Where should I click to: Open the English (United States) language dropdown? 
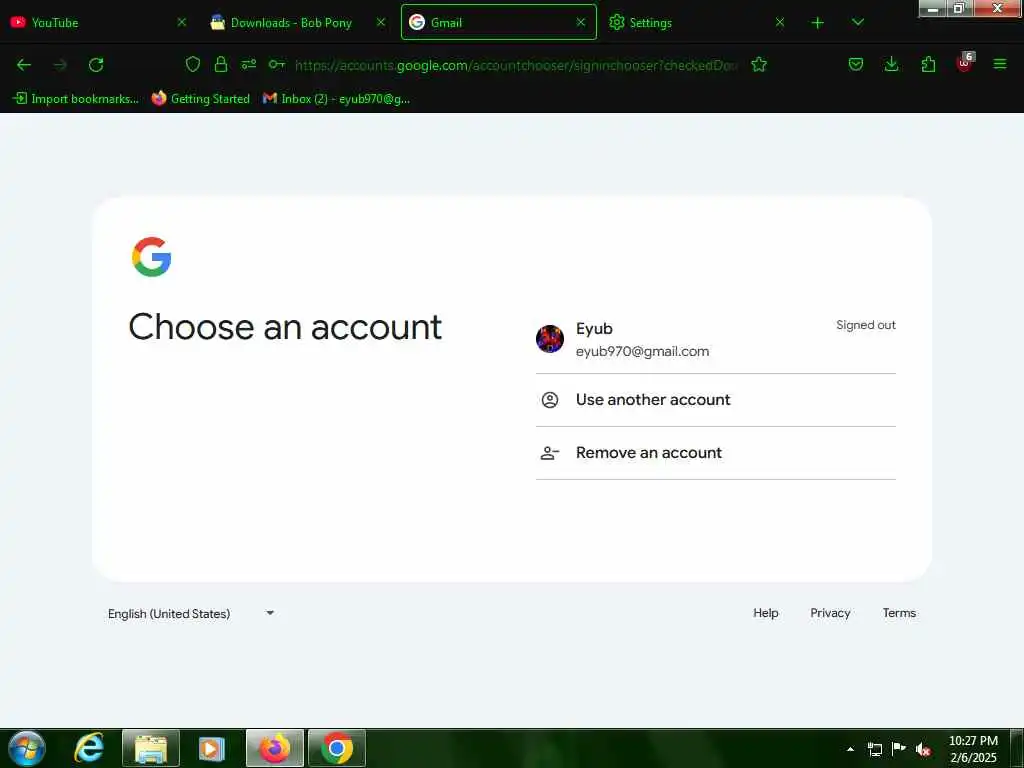click(x=191, y=613)
